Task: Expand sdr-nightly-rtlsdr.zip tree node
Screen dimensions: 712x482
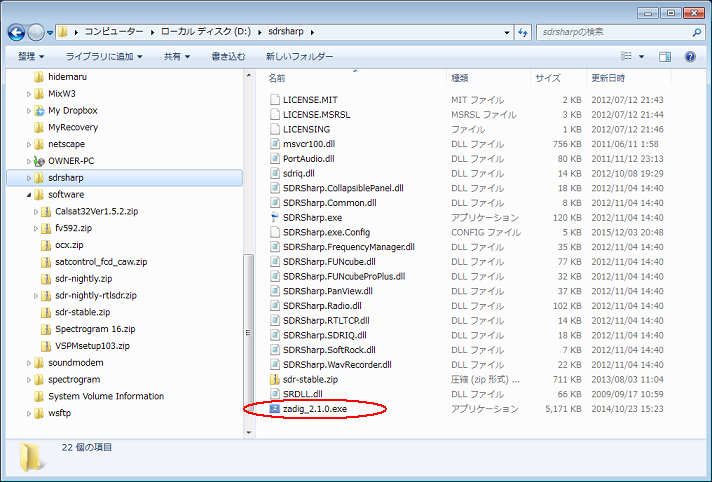Action: point(35,296)
